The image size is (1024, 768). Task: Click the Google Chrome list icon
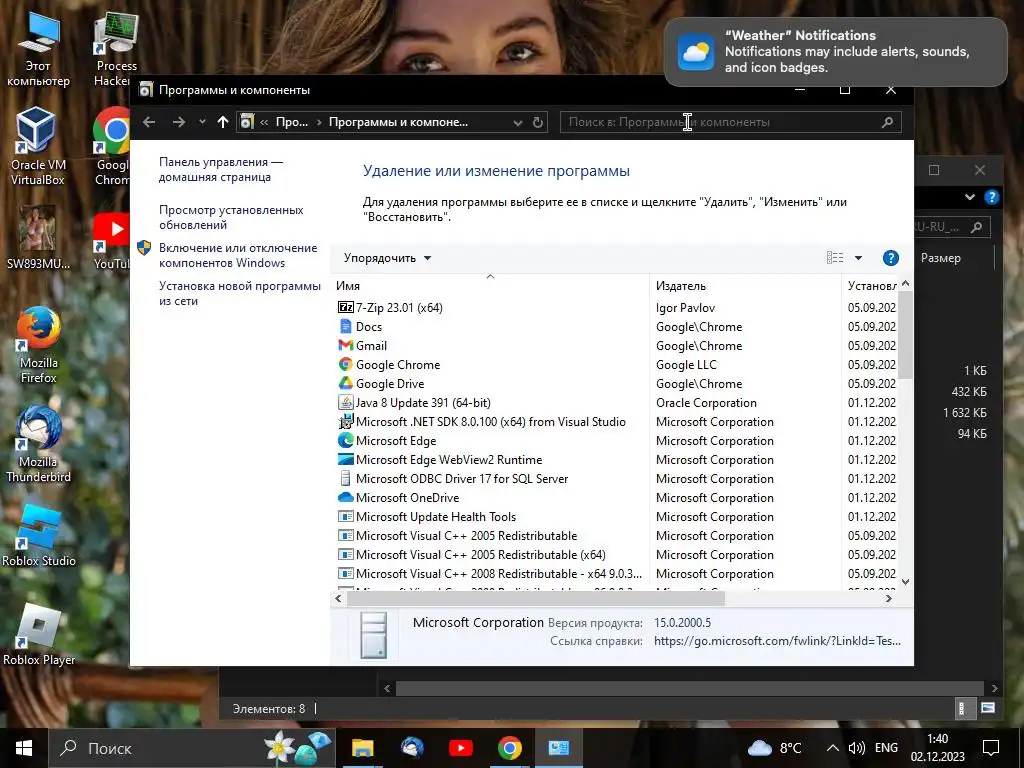[345, 364]
